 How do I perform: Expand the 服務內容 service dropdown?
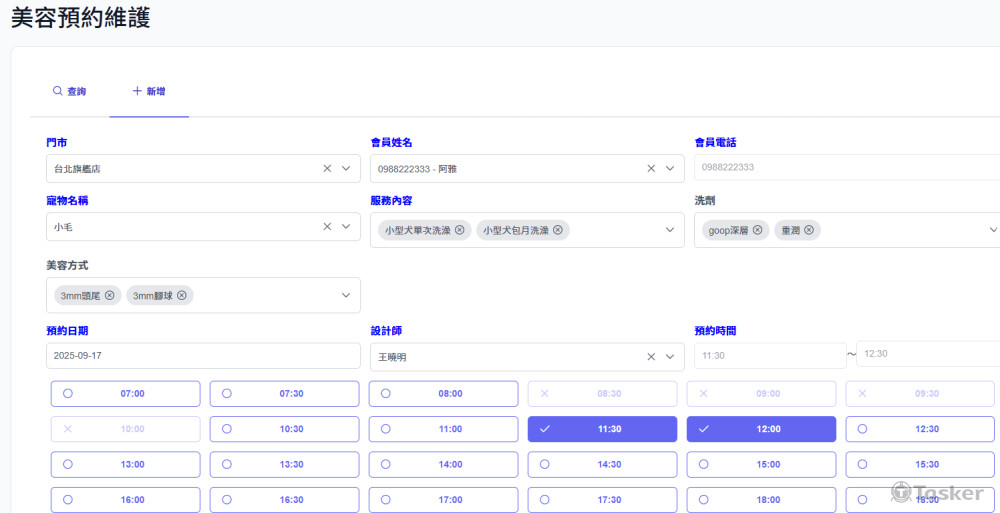click(x=670, y=230)
